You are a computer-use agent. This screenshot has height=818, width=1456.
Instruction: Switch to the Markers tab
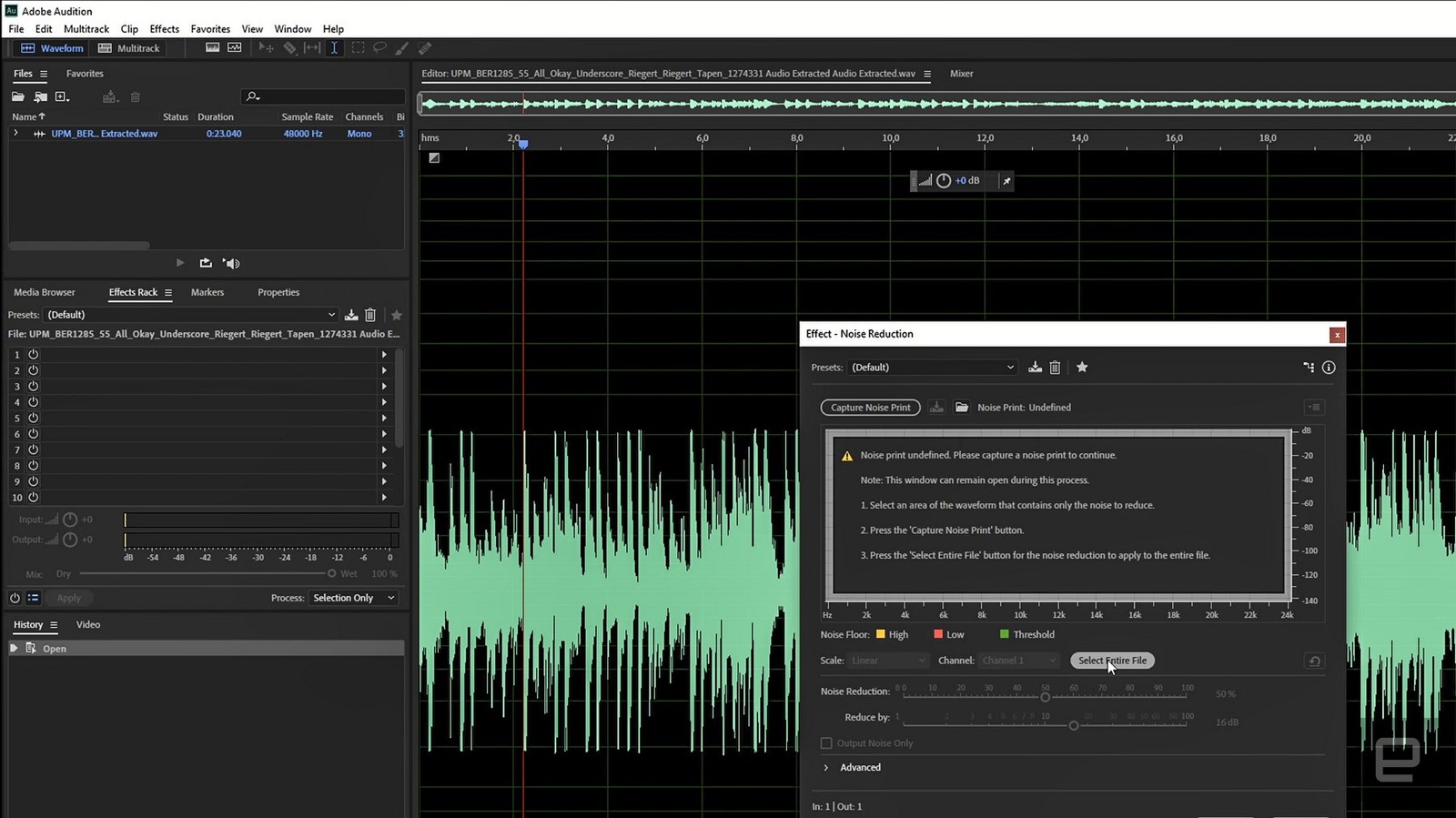[207, 292]
